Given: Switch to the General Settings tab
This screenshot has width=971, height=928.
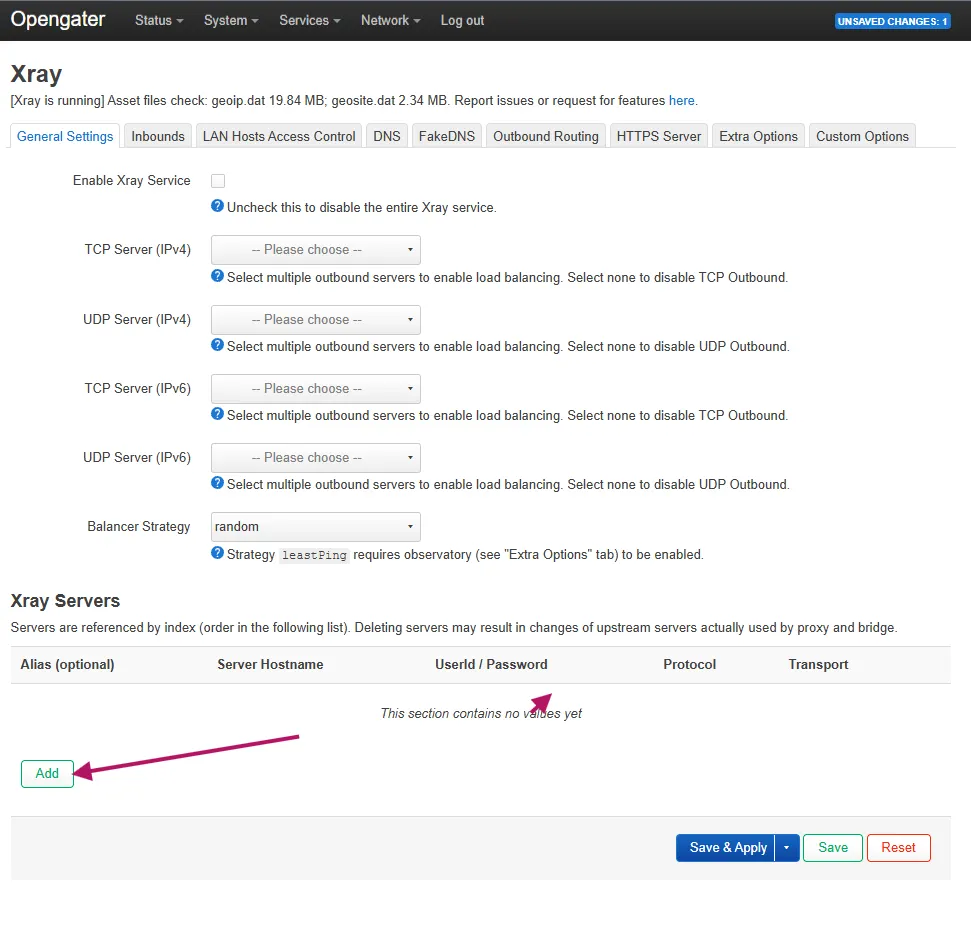Looking at the screenshot, I should point(65,136).
